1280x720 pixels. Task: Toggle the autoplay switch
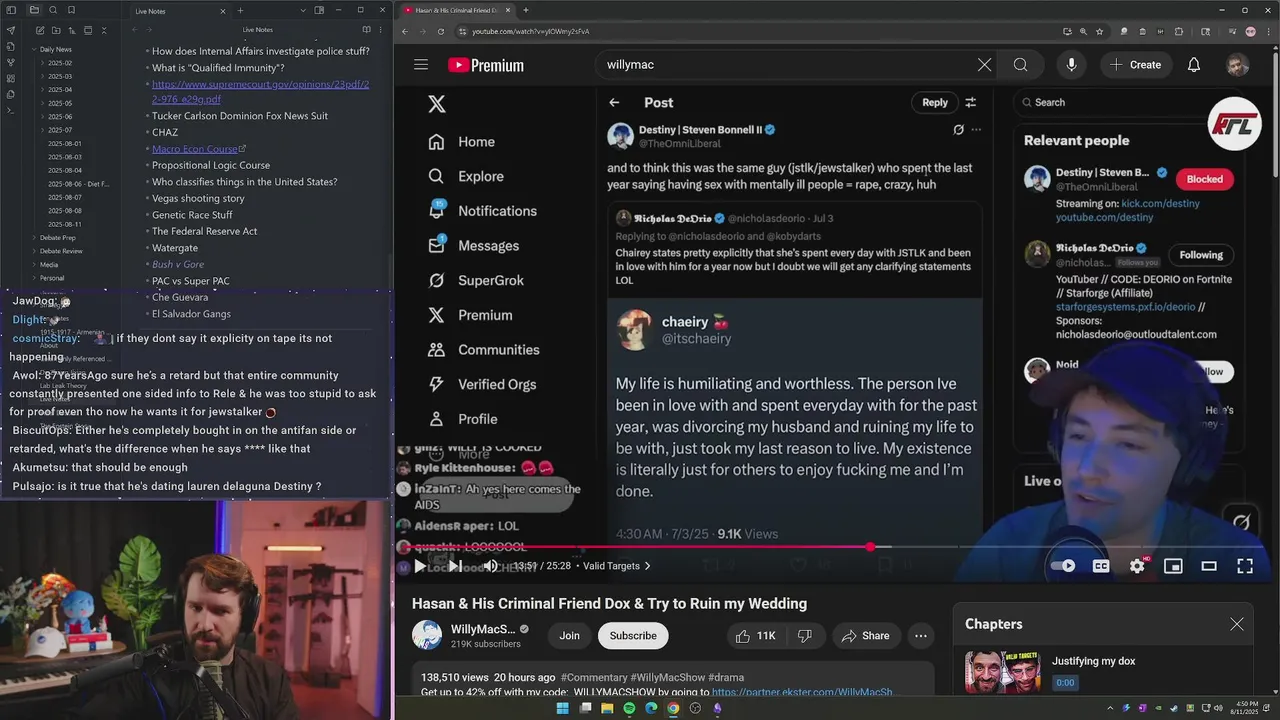(1063, 566)
